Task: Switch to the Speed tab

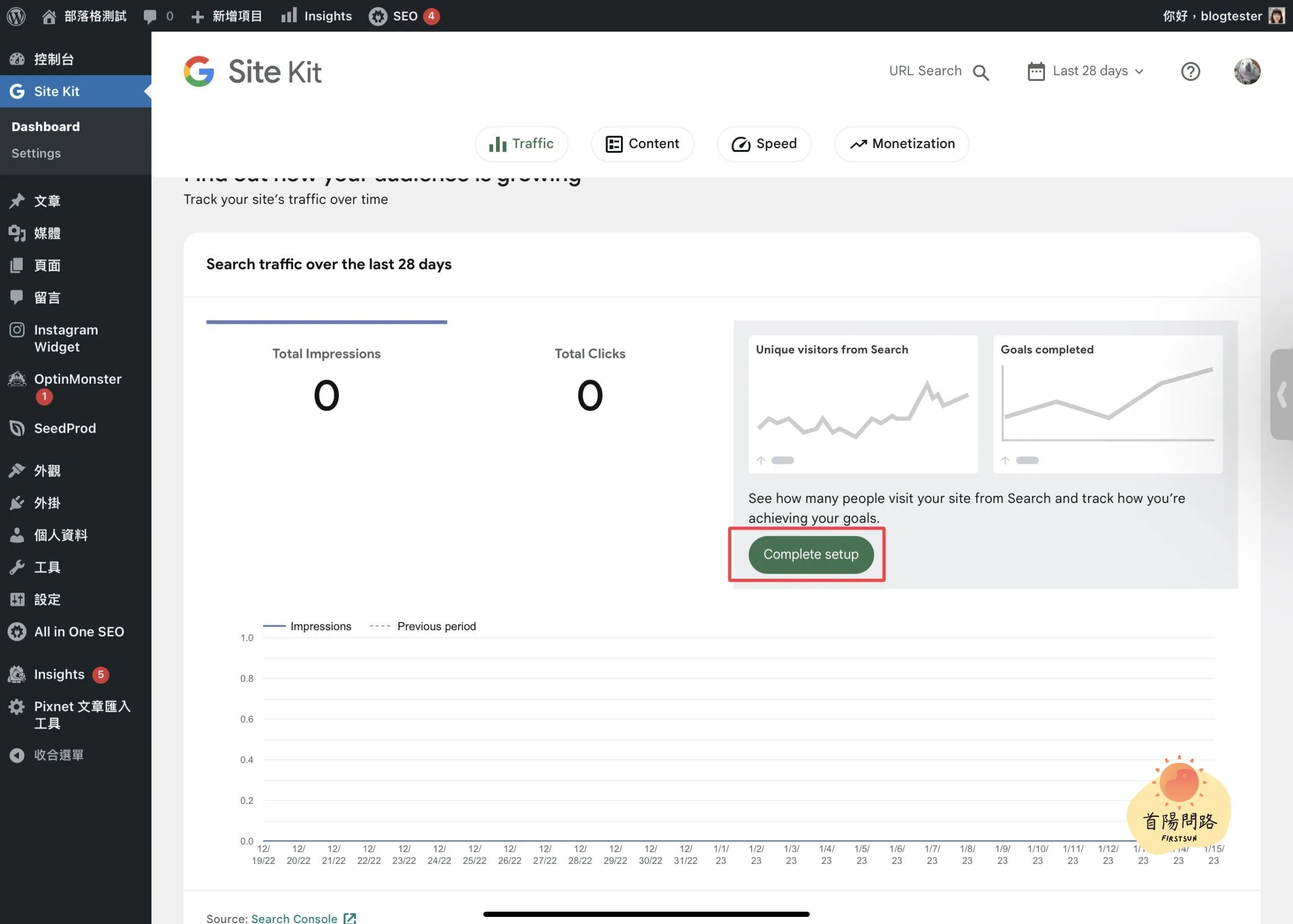Action: (x=764, y=144)
